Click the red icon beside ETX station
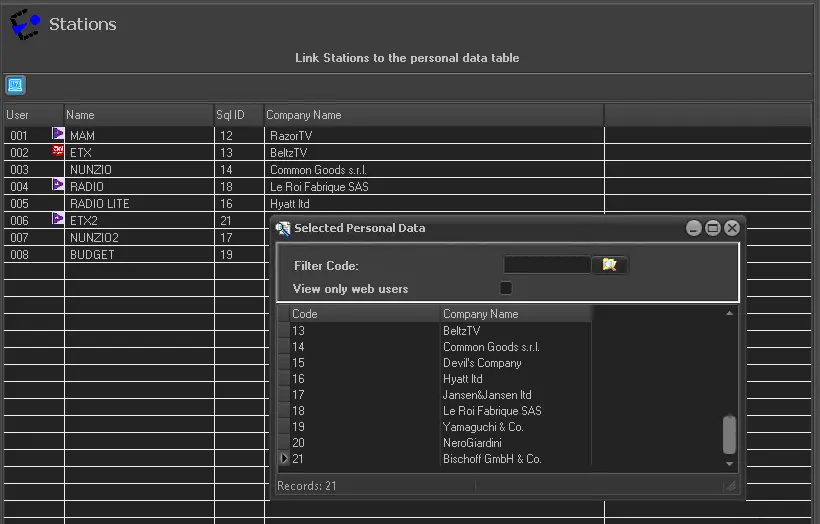 click(x=58, y=150)
